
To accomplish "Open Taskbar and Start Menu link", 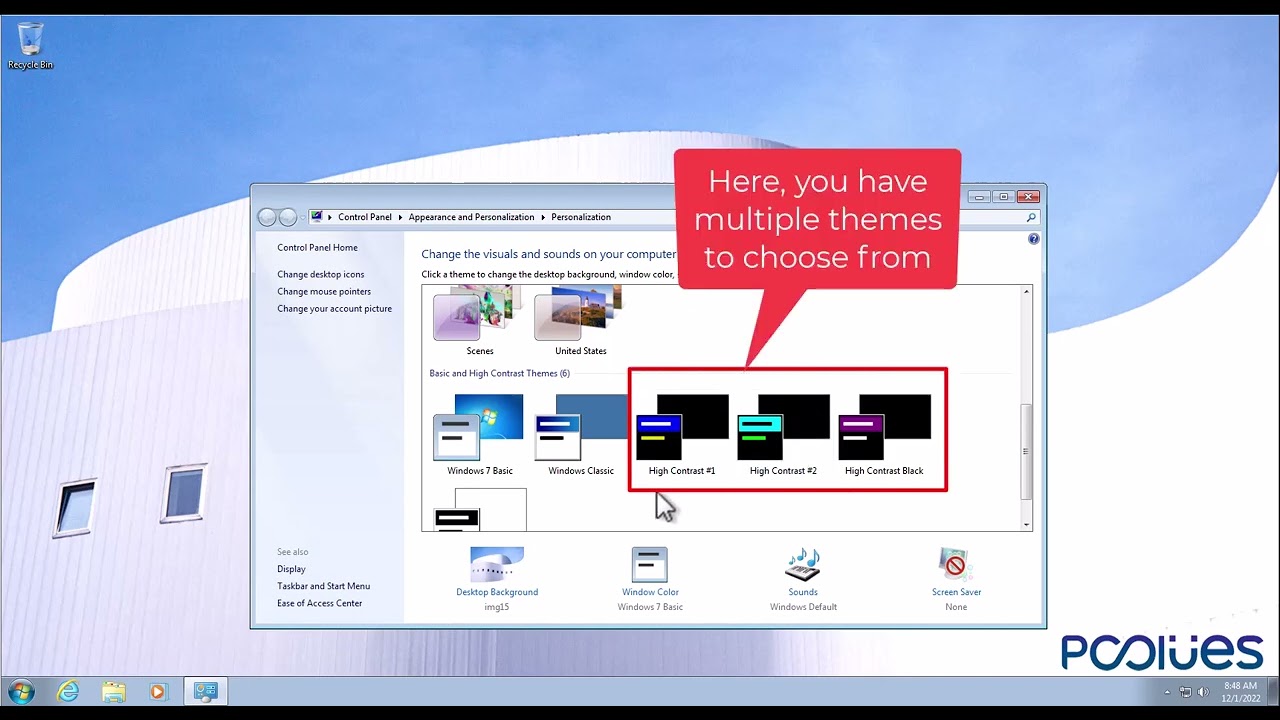I will tap(324, 586).
